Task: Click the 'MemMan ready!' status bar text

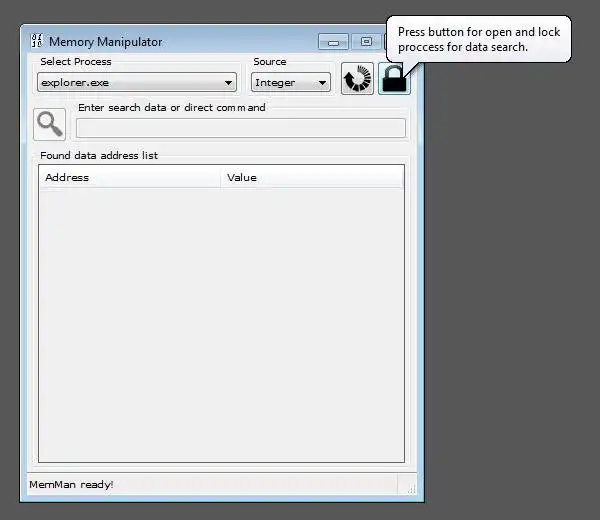Action: [71, 484]
